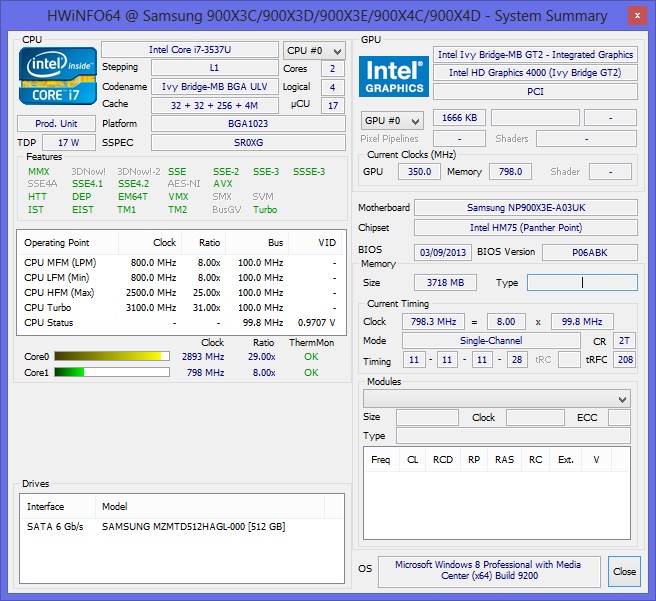
Task: Click the Close button
Action: (x=624, y=571)
